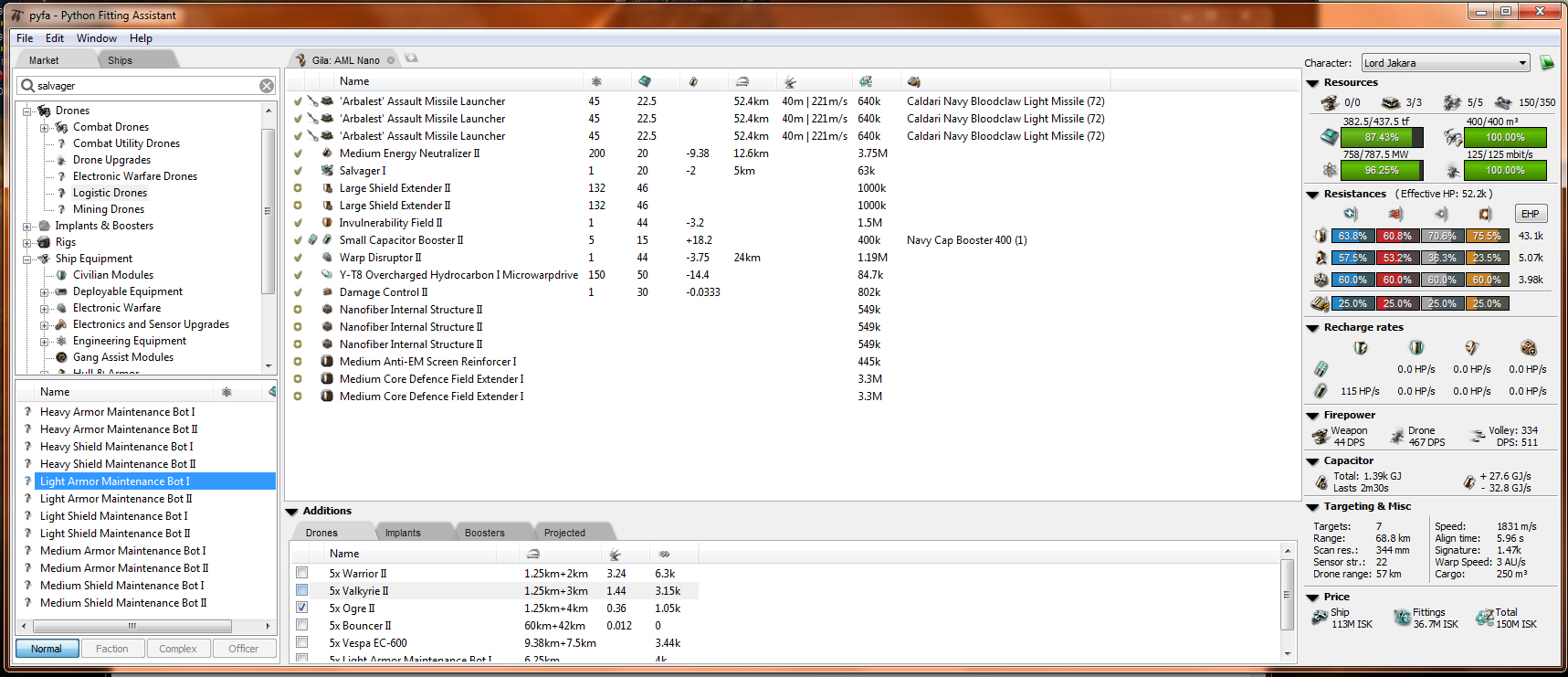
Task: Sort fitting list by the price column icon
Action: pos(865,82)
